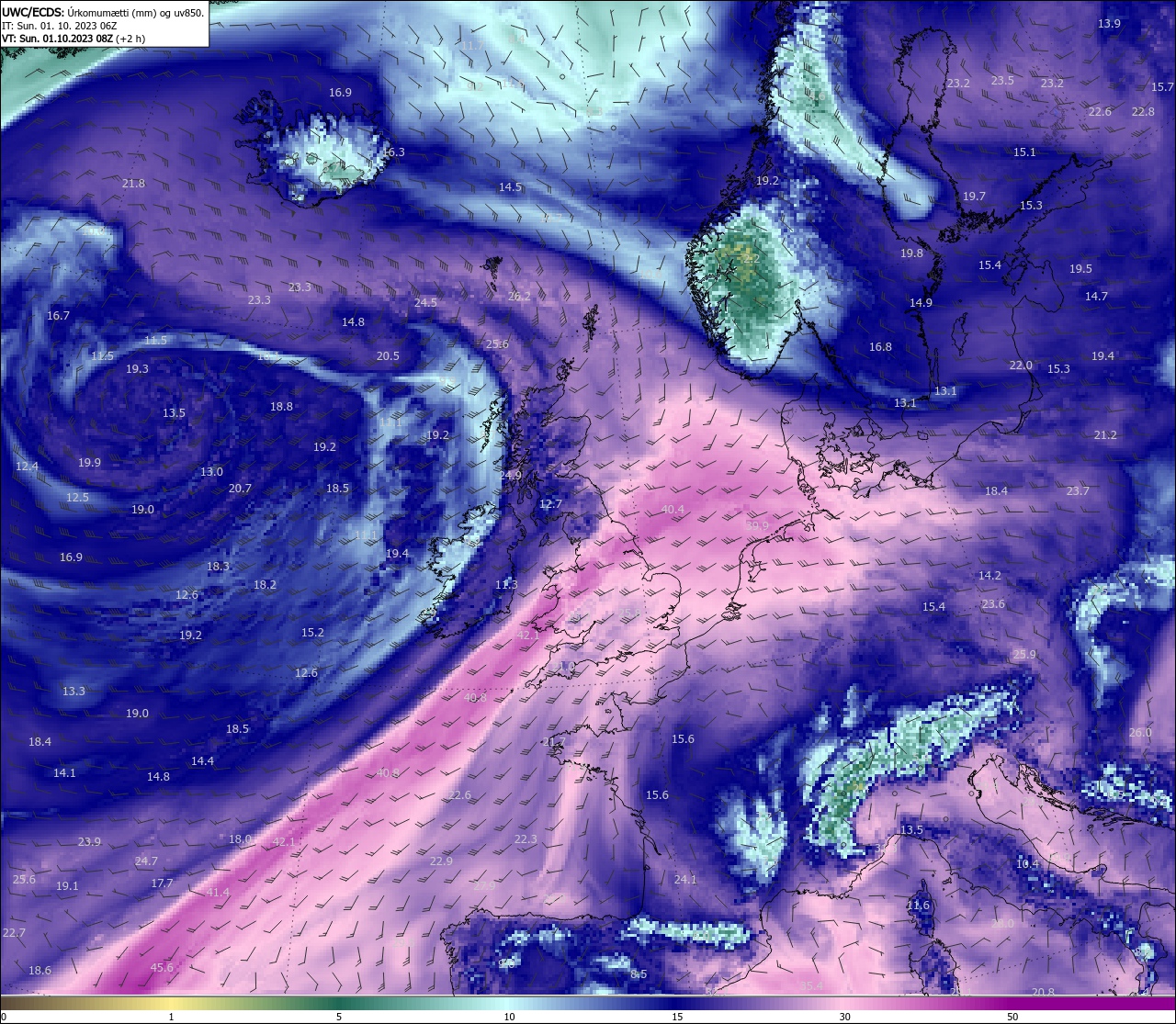The width and height of the screenshot is (1176, 1024).
Task: Select the VT valid time line 08Z
Action: (73, 39)
